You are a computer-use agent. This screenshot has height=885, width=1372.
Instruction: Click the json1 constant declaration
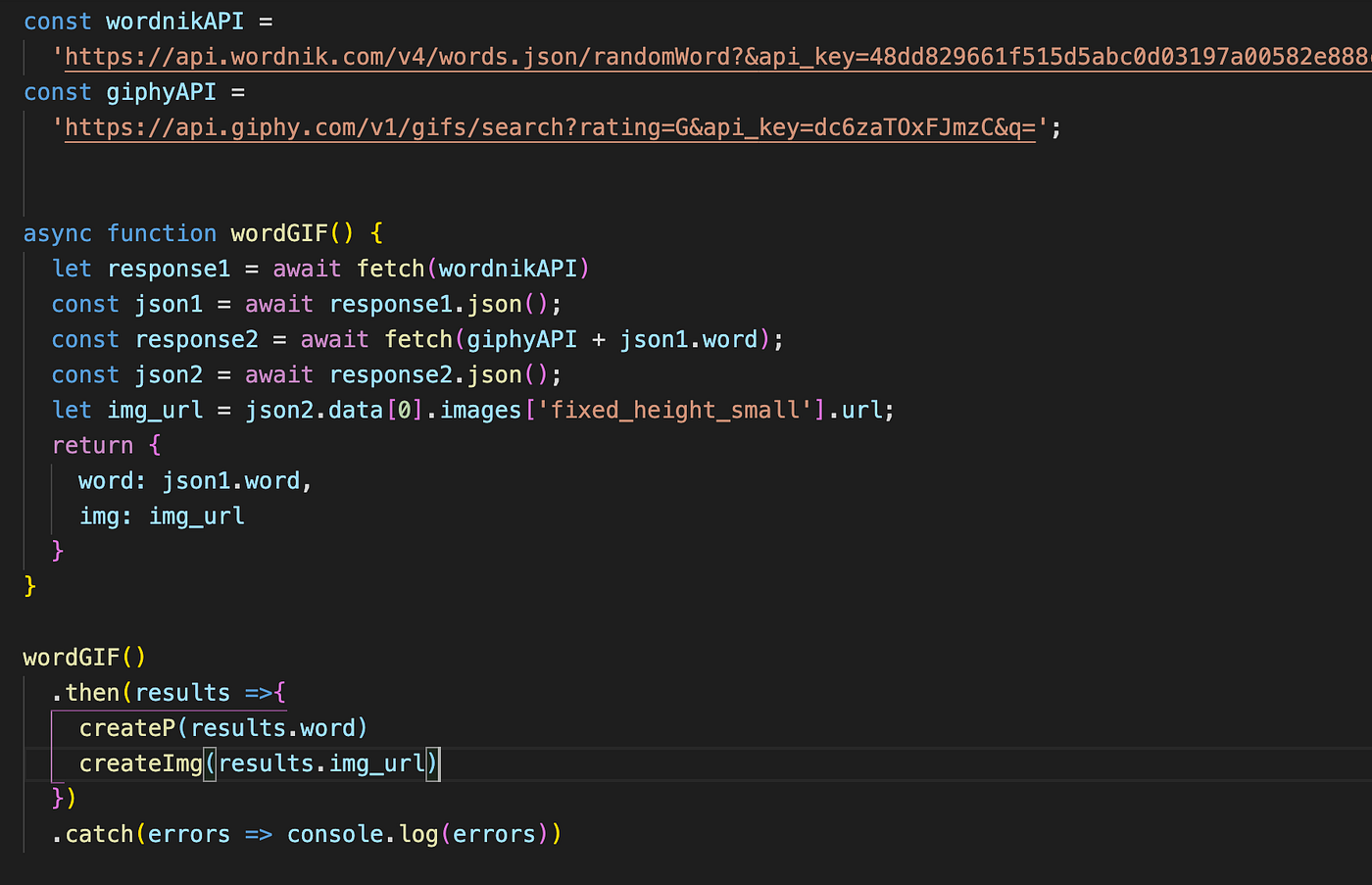[x=169, y=303]
